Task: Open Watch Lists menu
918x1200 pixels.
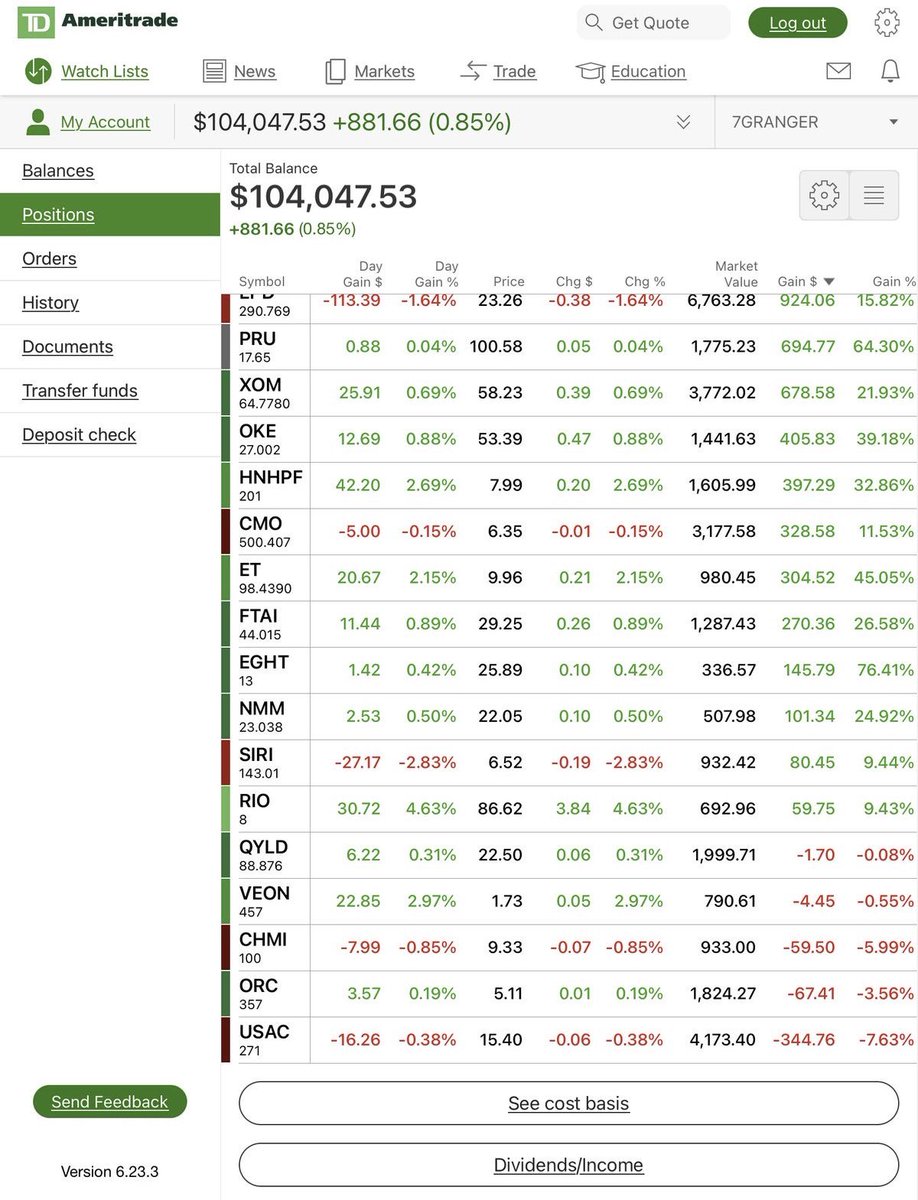Action: tap(105, 71)
